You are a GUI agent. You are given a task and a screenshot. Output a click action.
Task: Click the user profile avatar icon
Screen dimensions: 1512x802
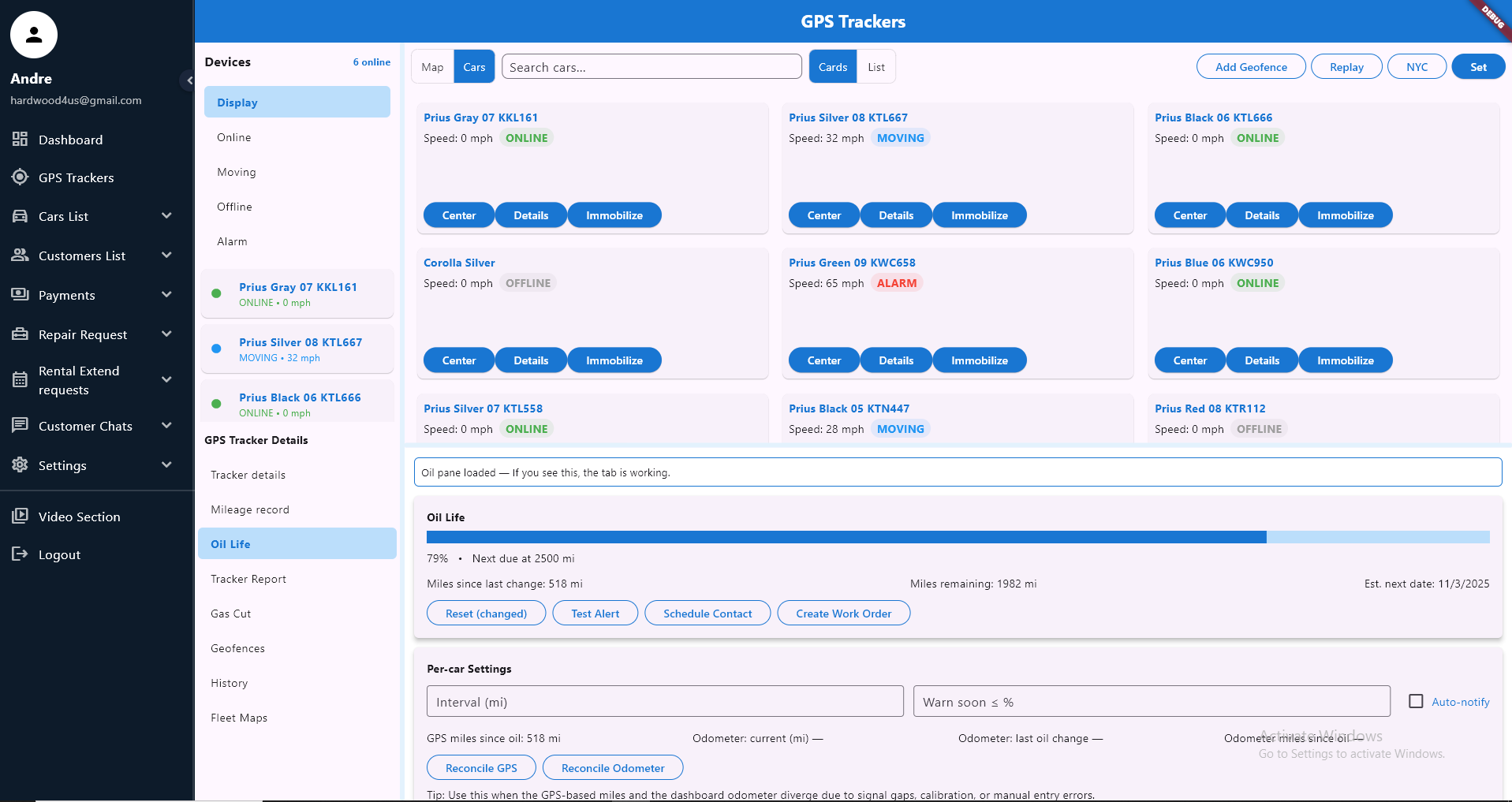click(34, 35)
